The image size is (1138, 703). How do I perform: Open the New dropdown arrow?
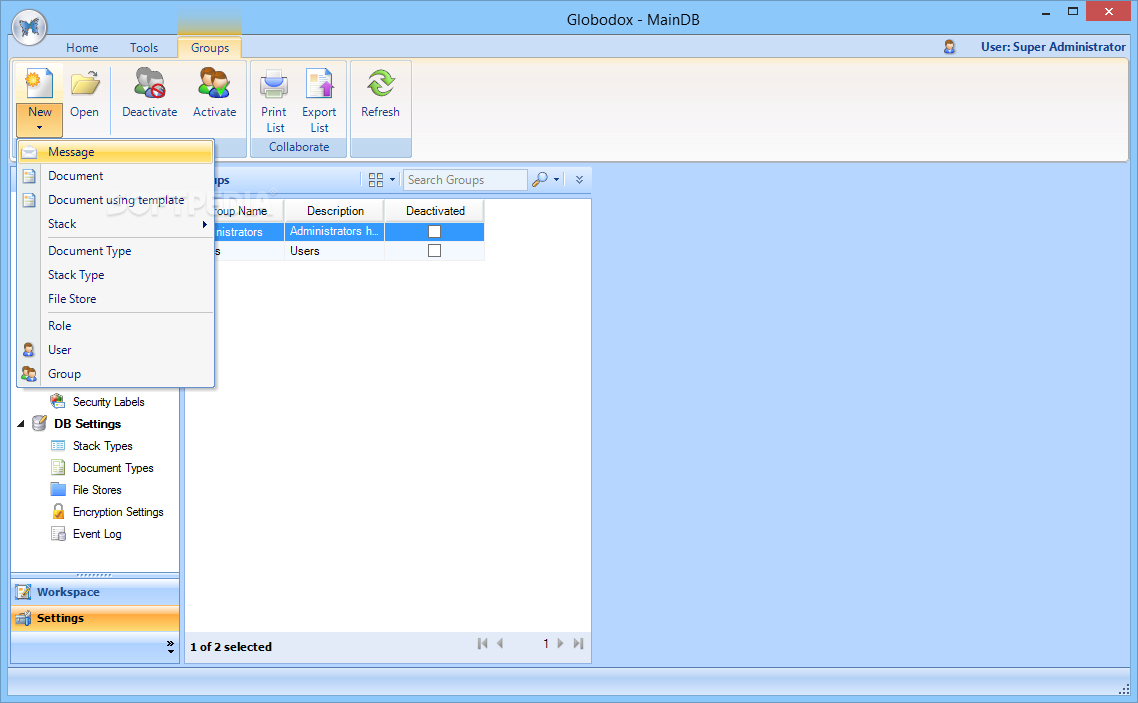39,128
